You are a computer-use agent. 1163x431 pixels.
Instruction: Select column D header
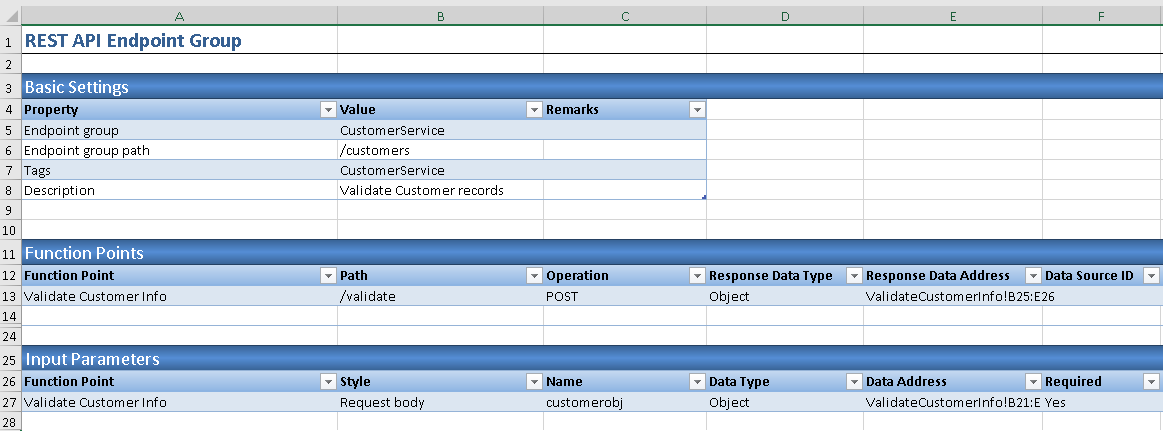(784, 16)
